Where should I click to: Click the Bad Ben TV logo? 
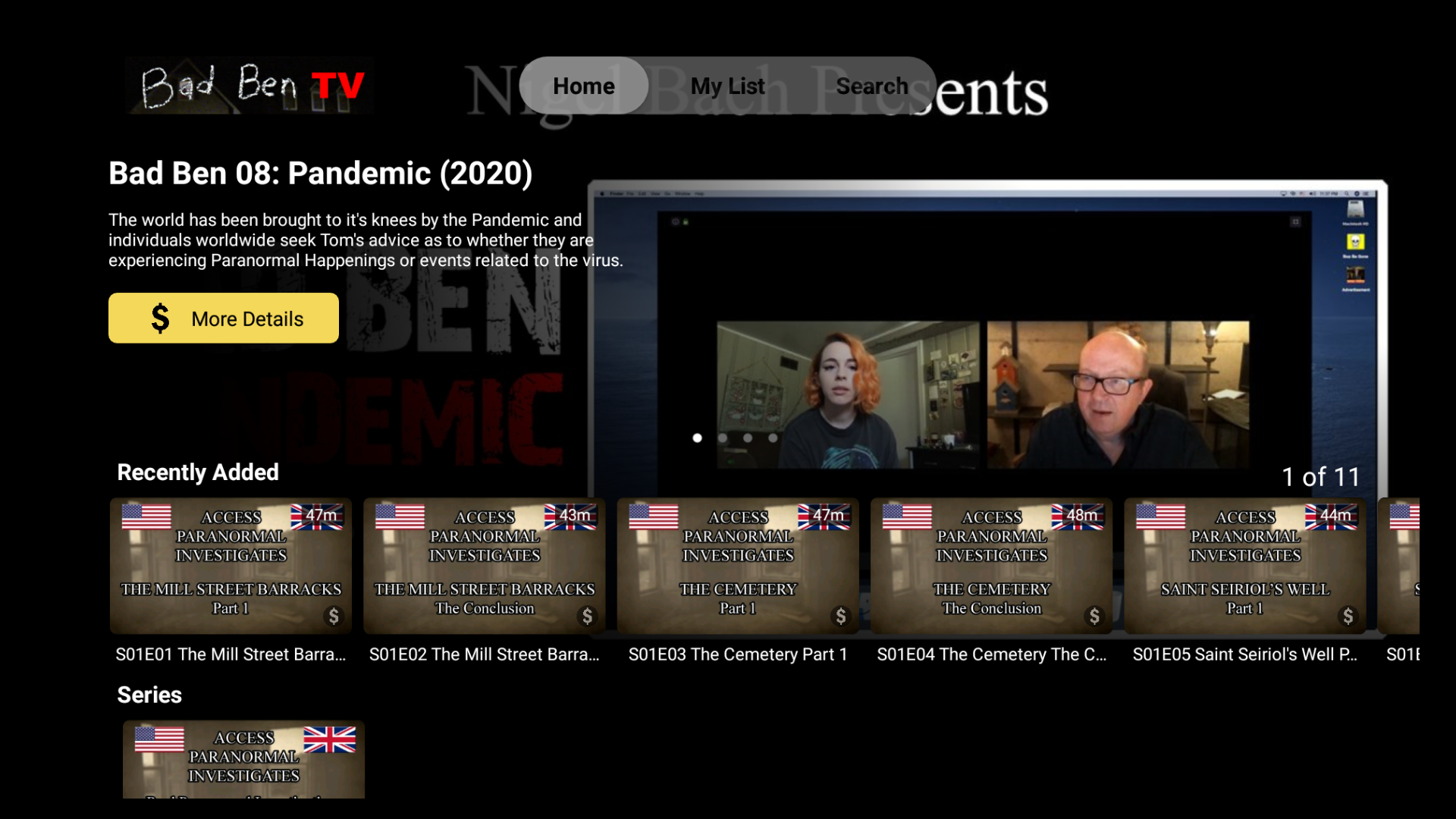(249, 86)
